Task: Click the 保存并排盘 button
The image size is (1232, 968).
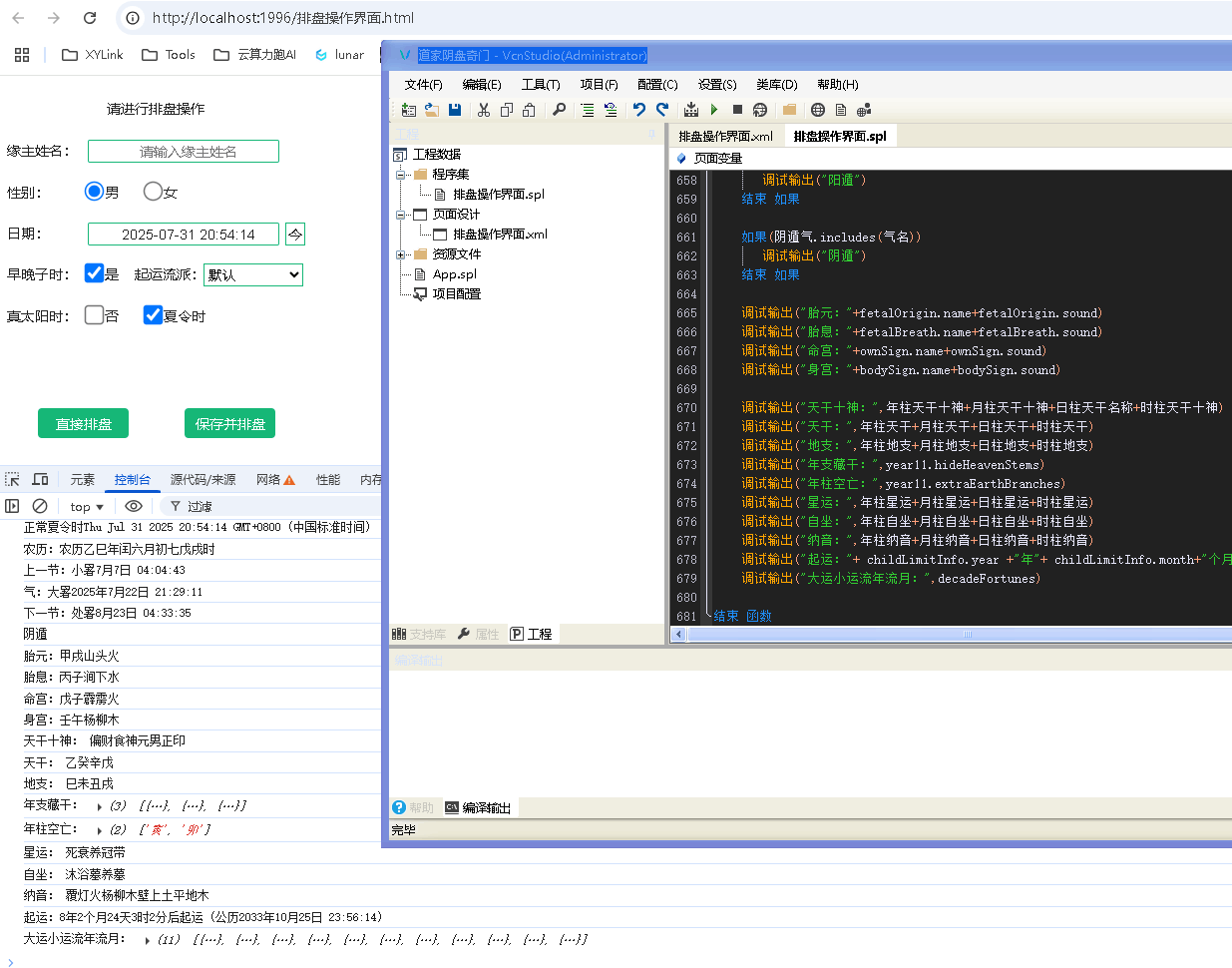Action: [230, 424]
